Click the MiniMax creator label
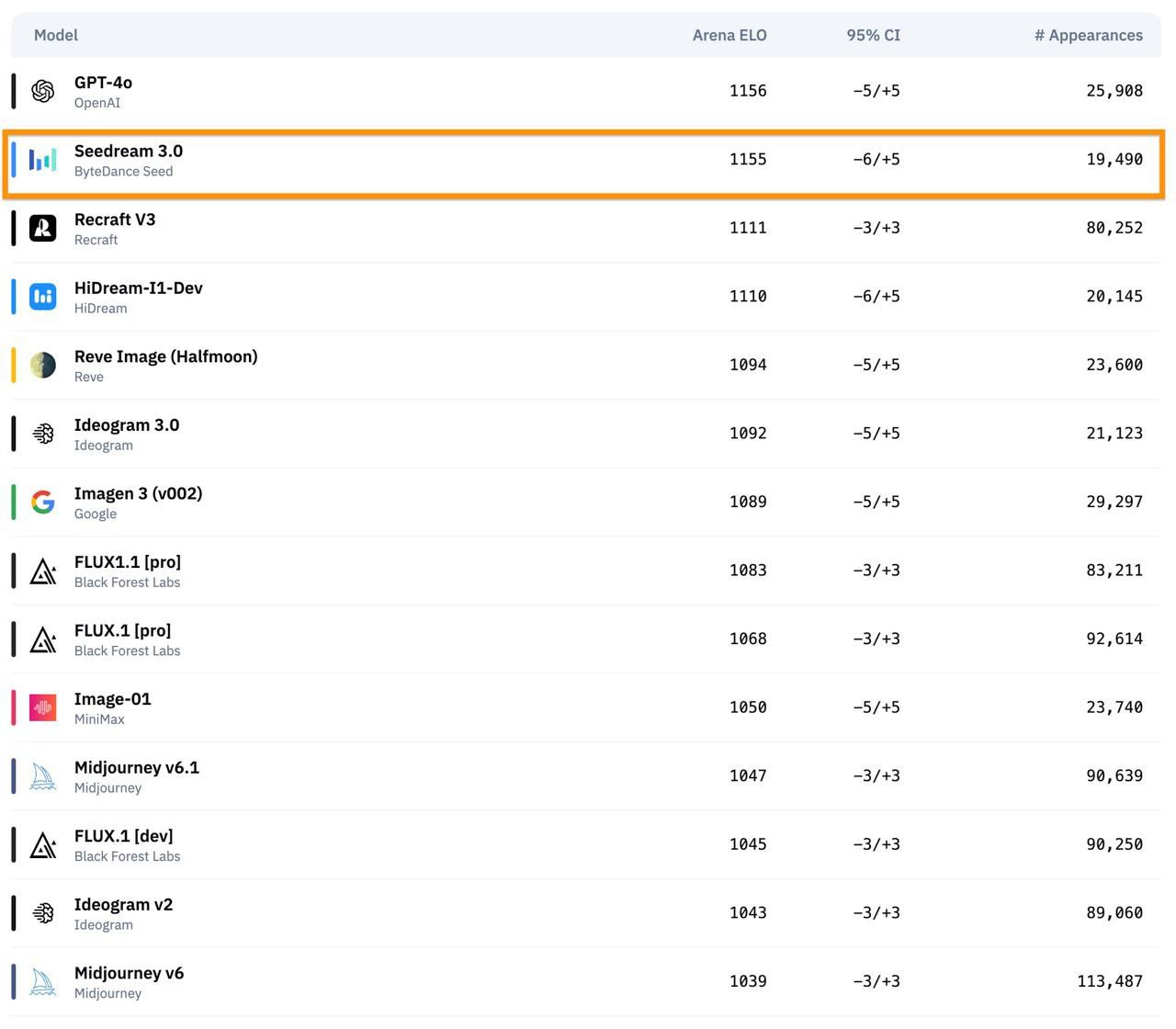The width and height of the screenshot is (1176, 1029). [99, 719]
